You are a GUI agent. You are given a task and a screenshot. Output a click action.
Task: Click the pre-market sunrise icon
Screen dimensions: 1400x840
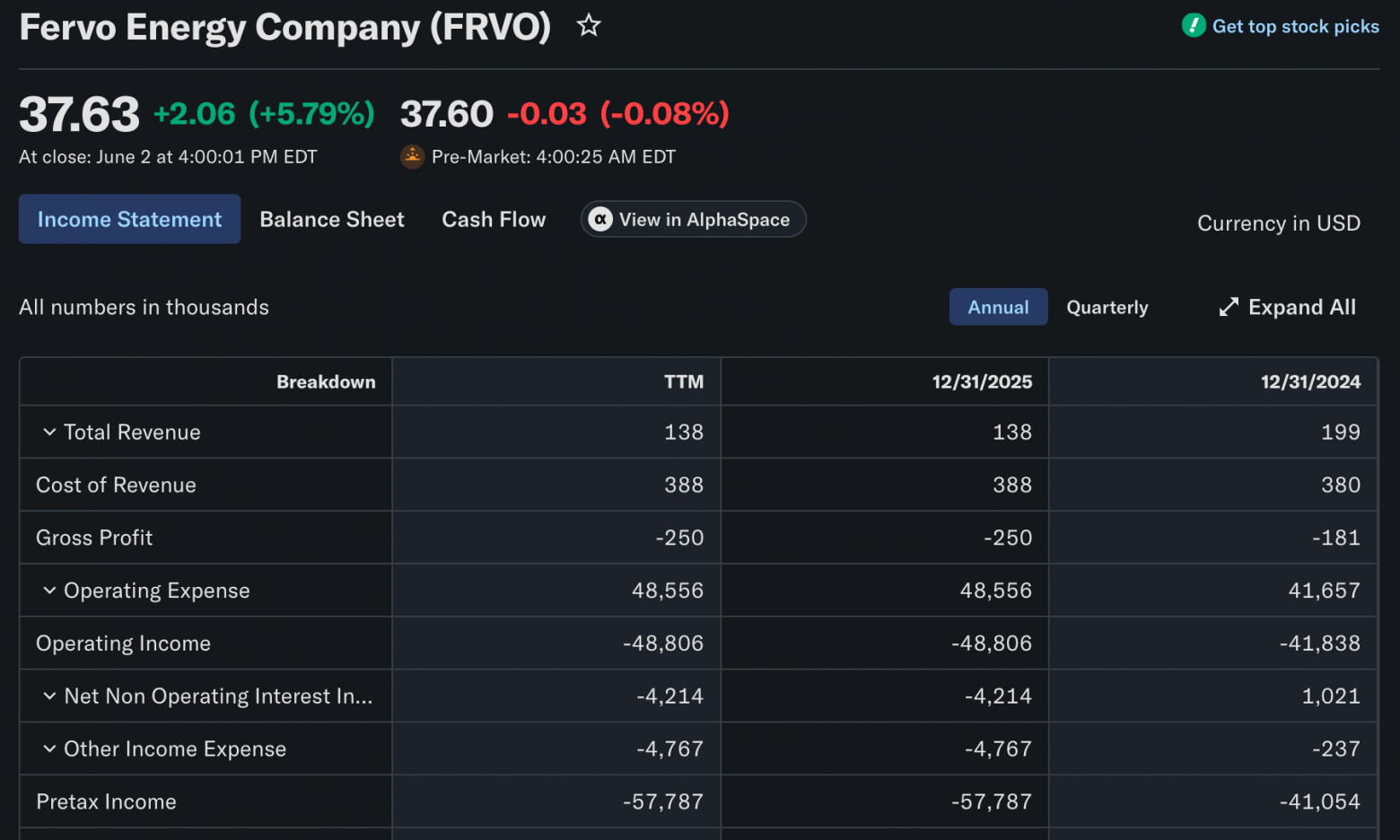[412, 157]
